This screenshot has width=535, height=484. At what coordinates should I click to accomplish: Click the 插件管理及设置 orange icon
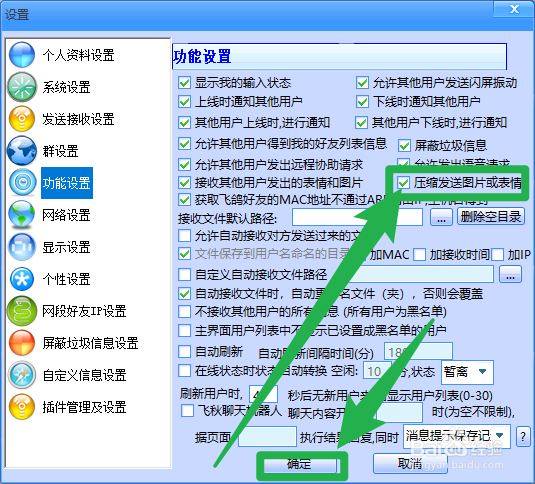pyautogui.click(x=22, y=407)
